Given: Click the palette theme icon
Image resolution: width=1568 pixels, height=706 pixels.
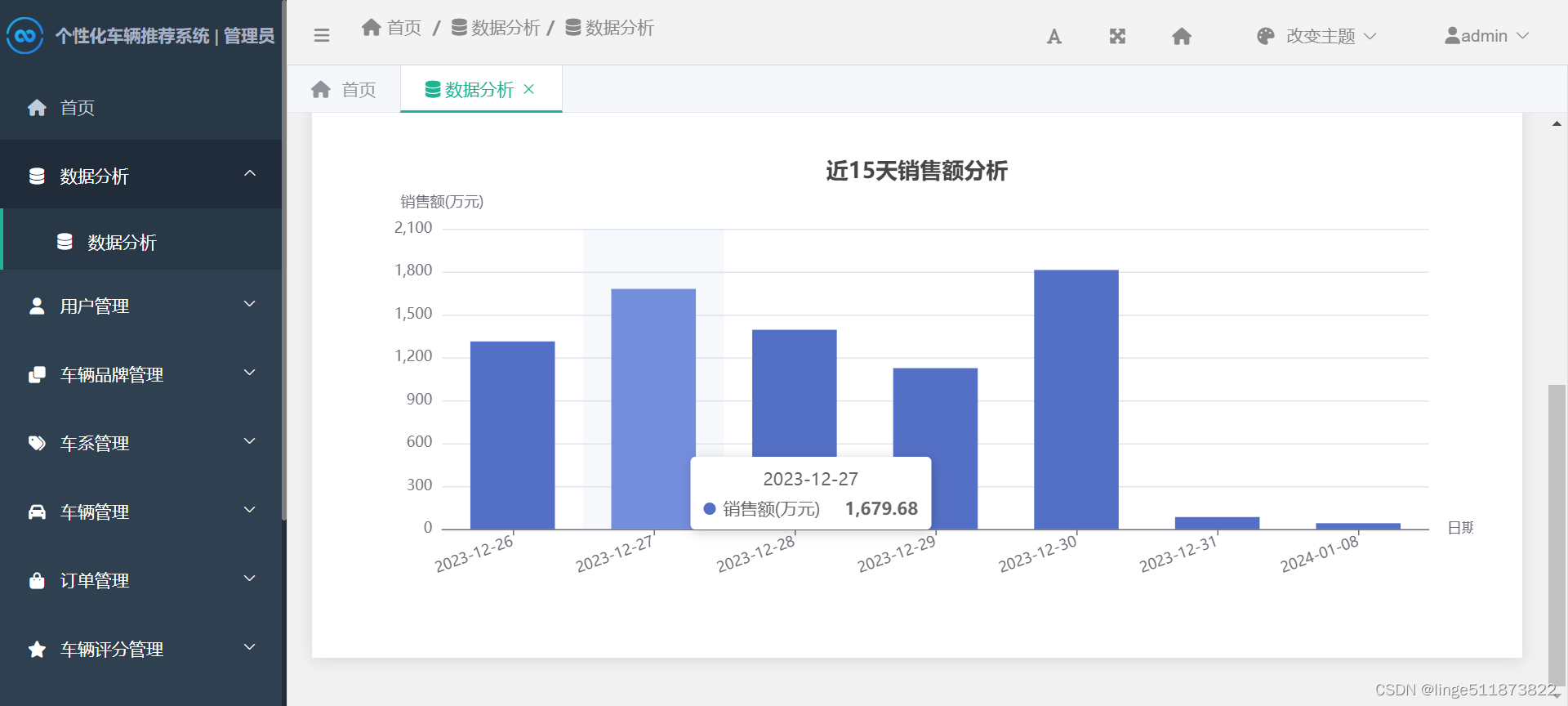Looking at the screenshot, I should click(x=1266, y=36).
